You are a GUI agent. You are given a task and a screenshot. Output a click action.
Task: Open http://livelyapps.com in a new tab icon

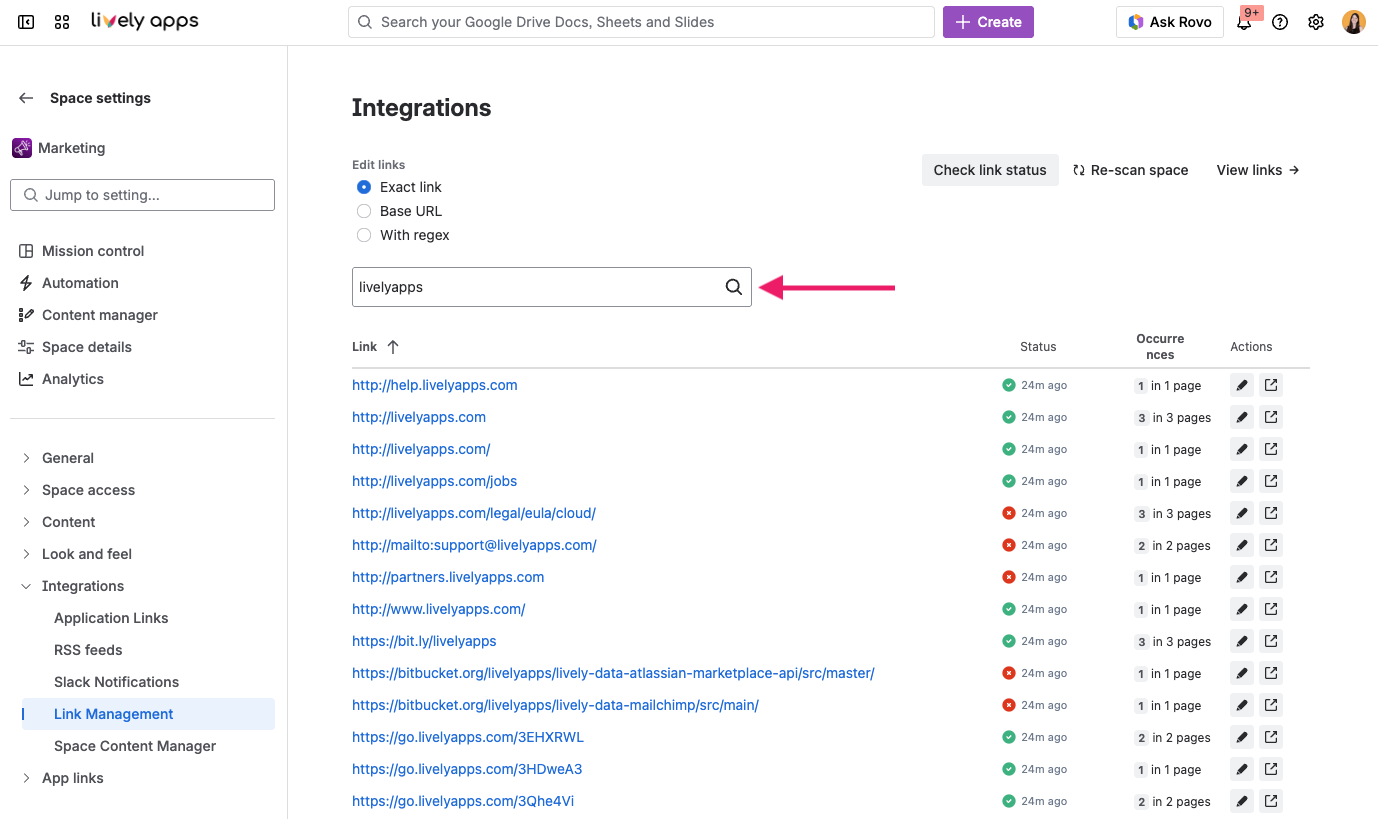tap(1271, 416)
